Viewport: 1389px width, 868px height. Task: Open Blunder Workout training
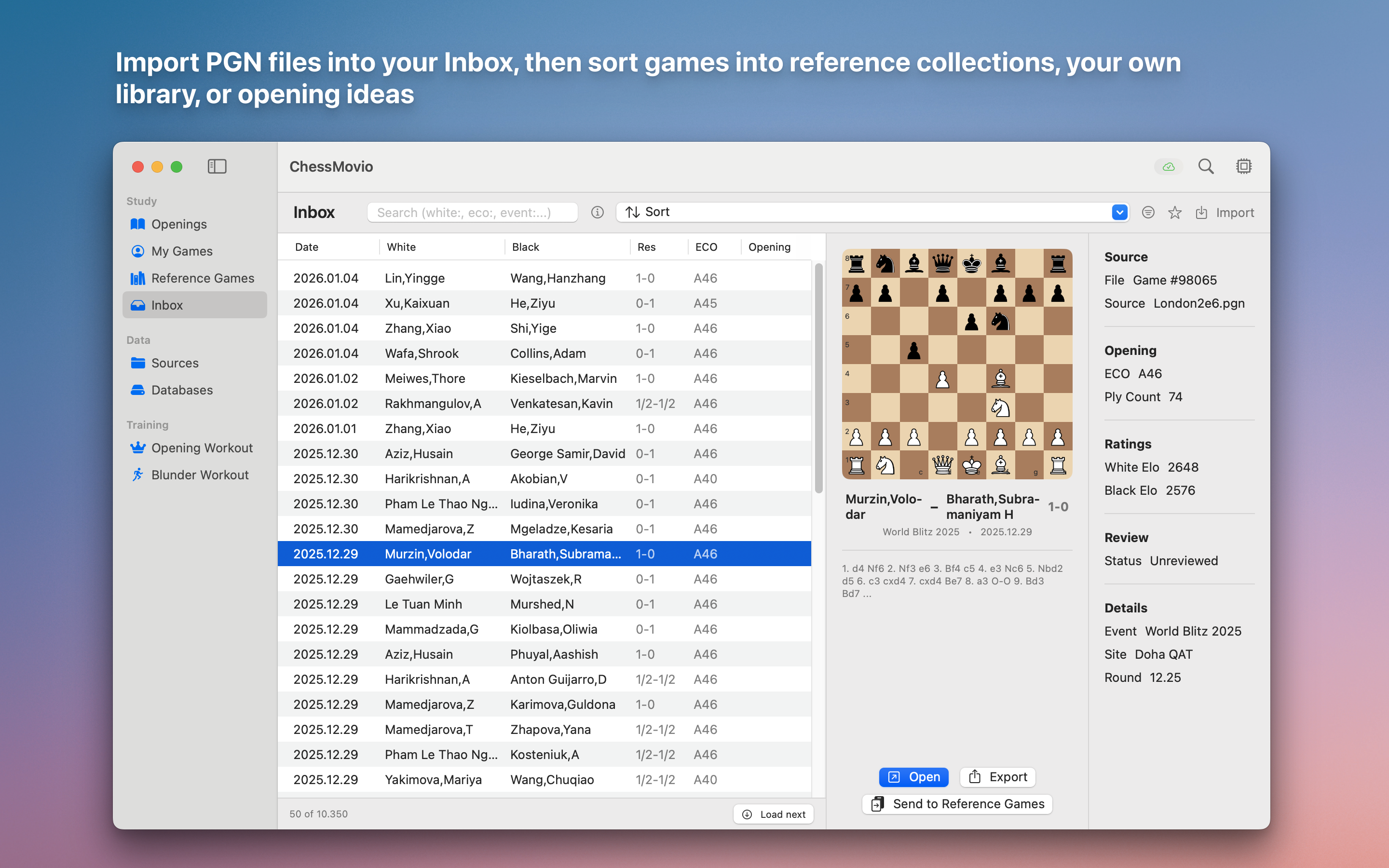coord(199,475)
